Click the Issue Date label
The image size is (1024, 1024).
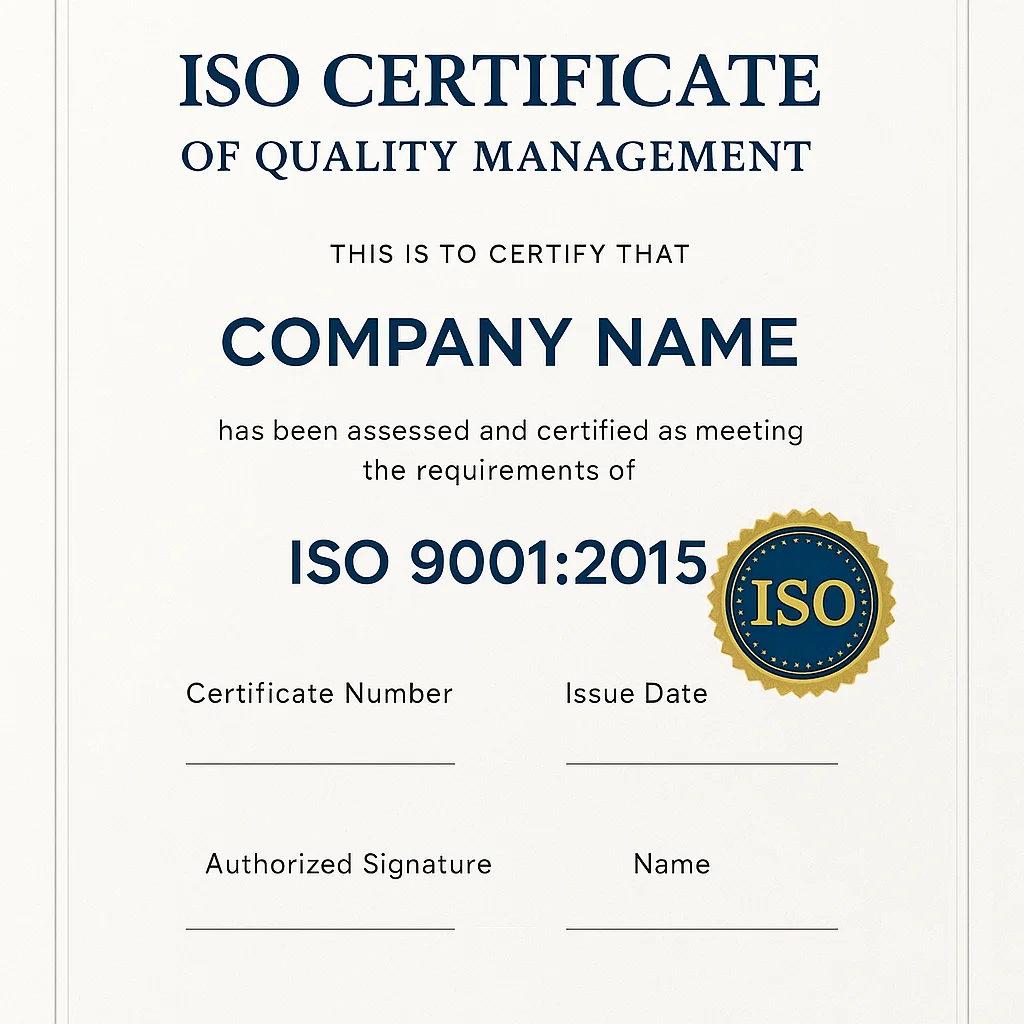[636, 693]
